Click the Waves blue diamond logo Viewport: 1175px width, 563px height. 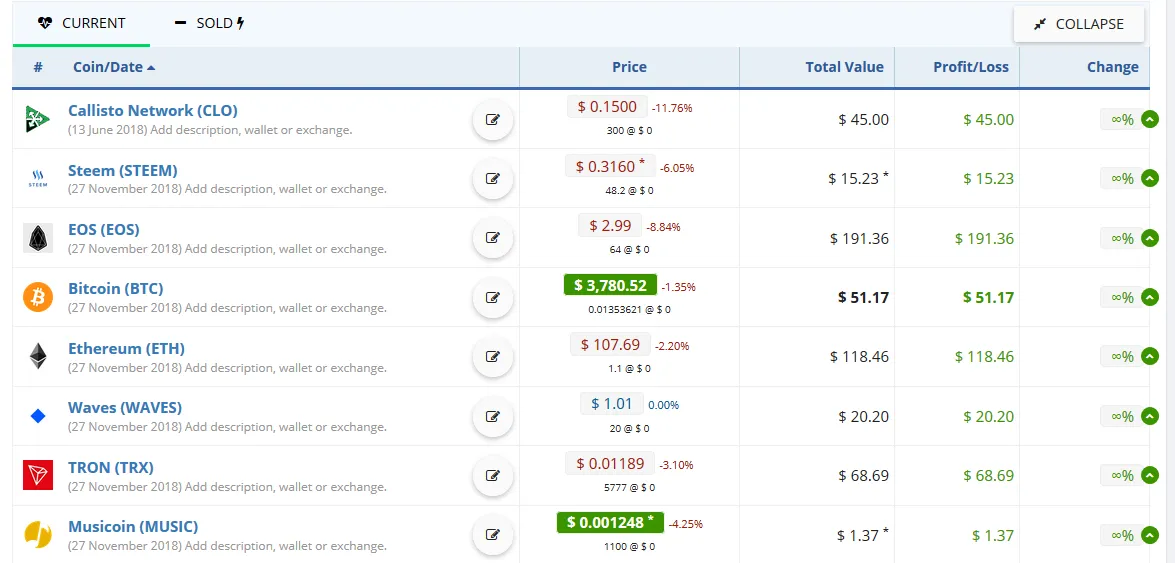(x=37, y=416)
